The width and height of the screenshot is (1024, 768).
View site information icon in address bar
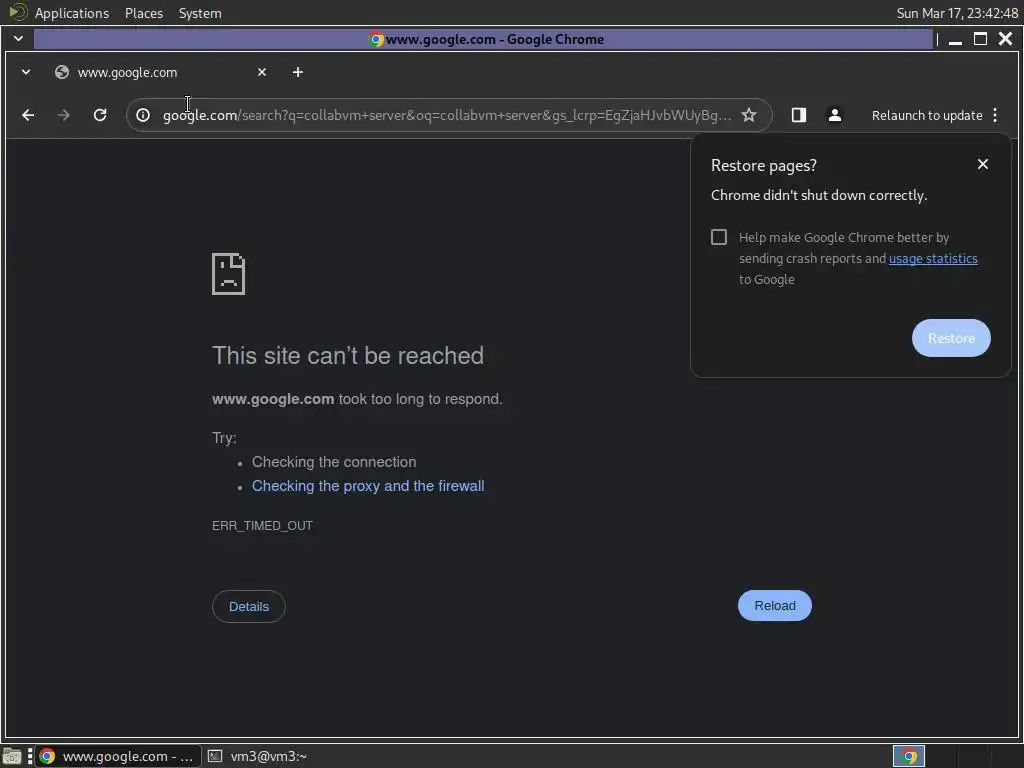click(143, 116)
